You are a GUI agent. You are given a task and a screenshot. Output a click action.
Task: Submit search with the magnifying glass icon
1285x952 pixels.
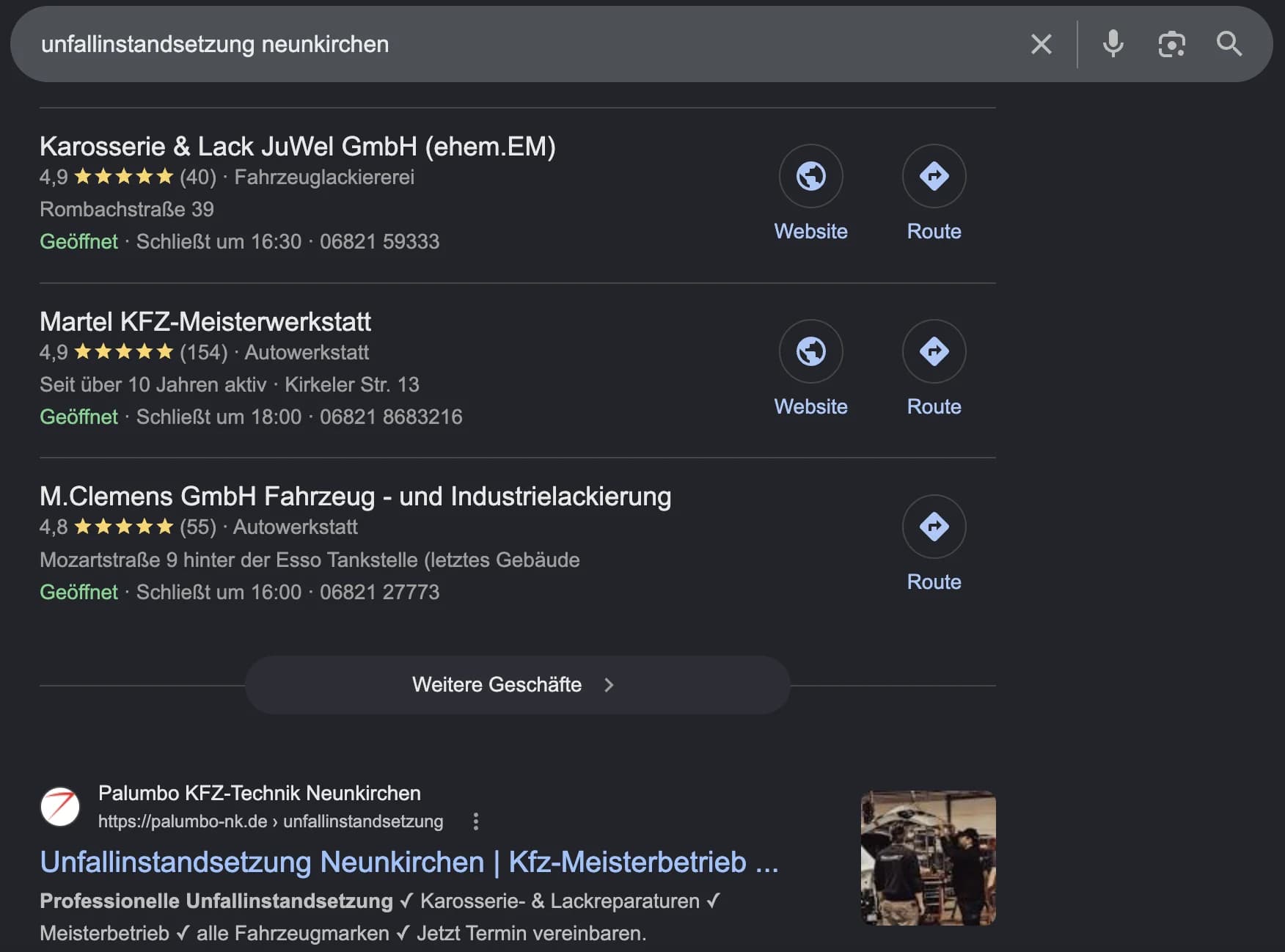[1229, 44]
